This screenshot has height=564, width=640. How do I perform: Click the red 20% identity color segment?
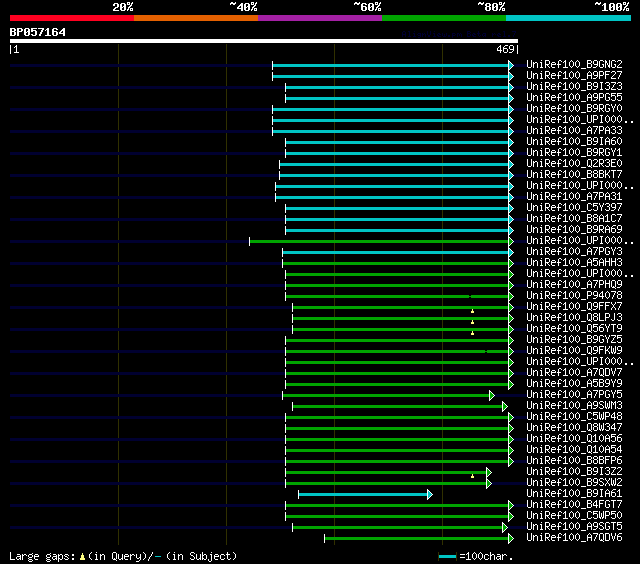pos(72,18)
